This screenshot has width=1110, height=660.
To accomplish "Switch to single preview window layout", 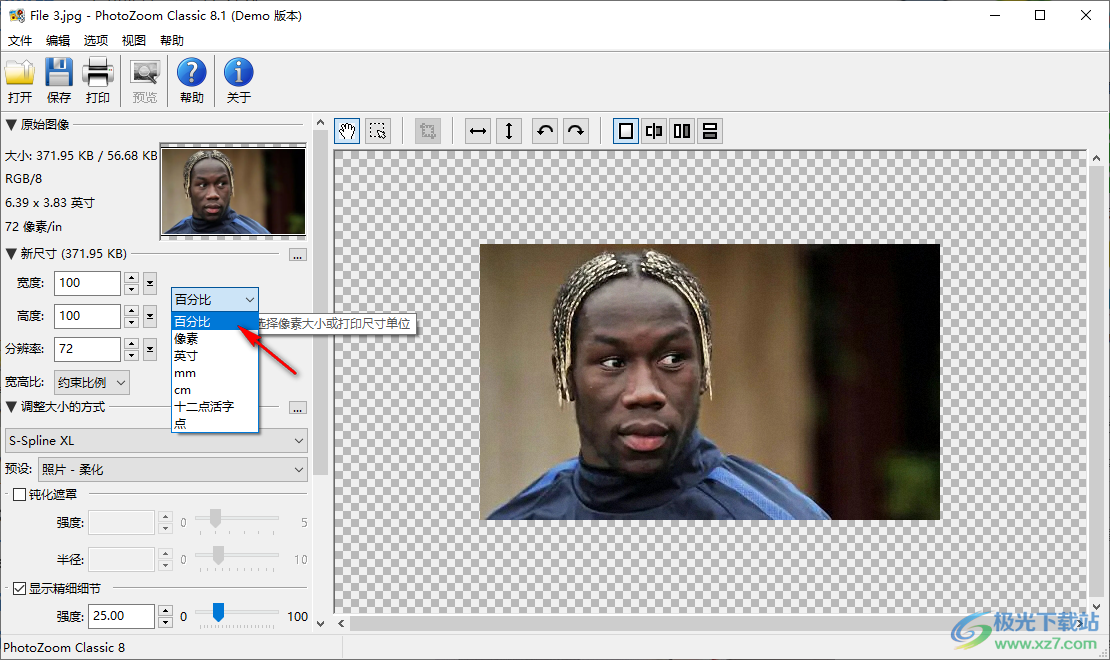I will pos(626,131).
